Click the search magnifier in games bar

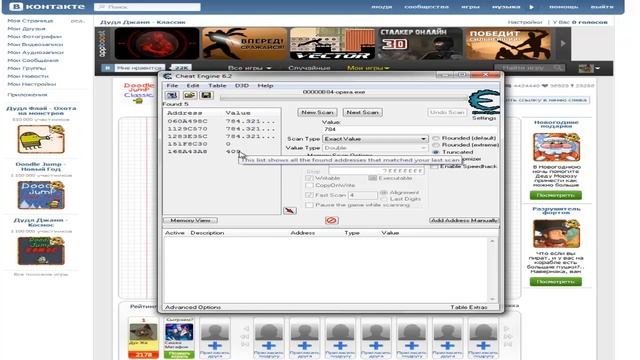[x=558, y=68]
